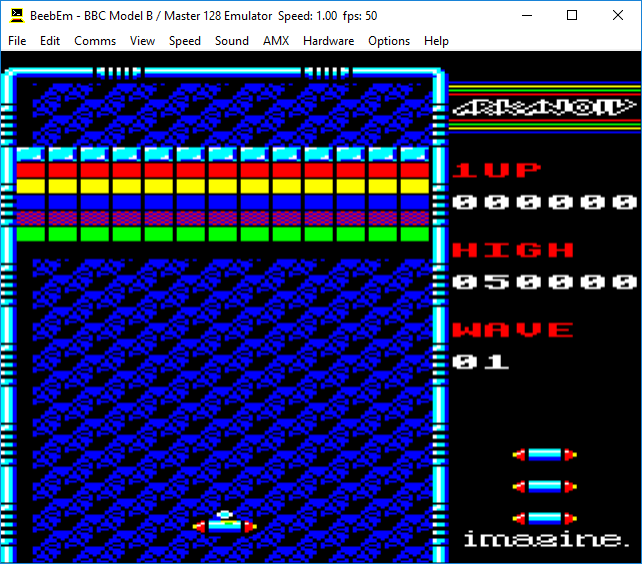
Task: Open the Comms menu
Action: 95,41
